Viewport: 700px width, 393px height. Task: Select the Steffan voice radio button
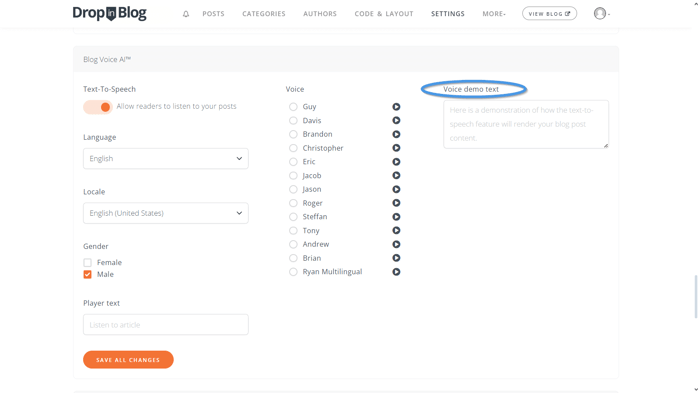click(293, 217)
